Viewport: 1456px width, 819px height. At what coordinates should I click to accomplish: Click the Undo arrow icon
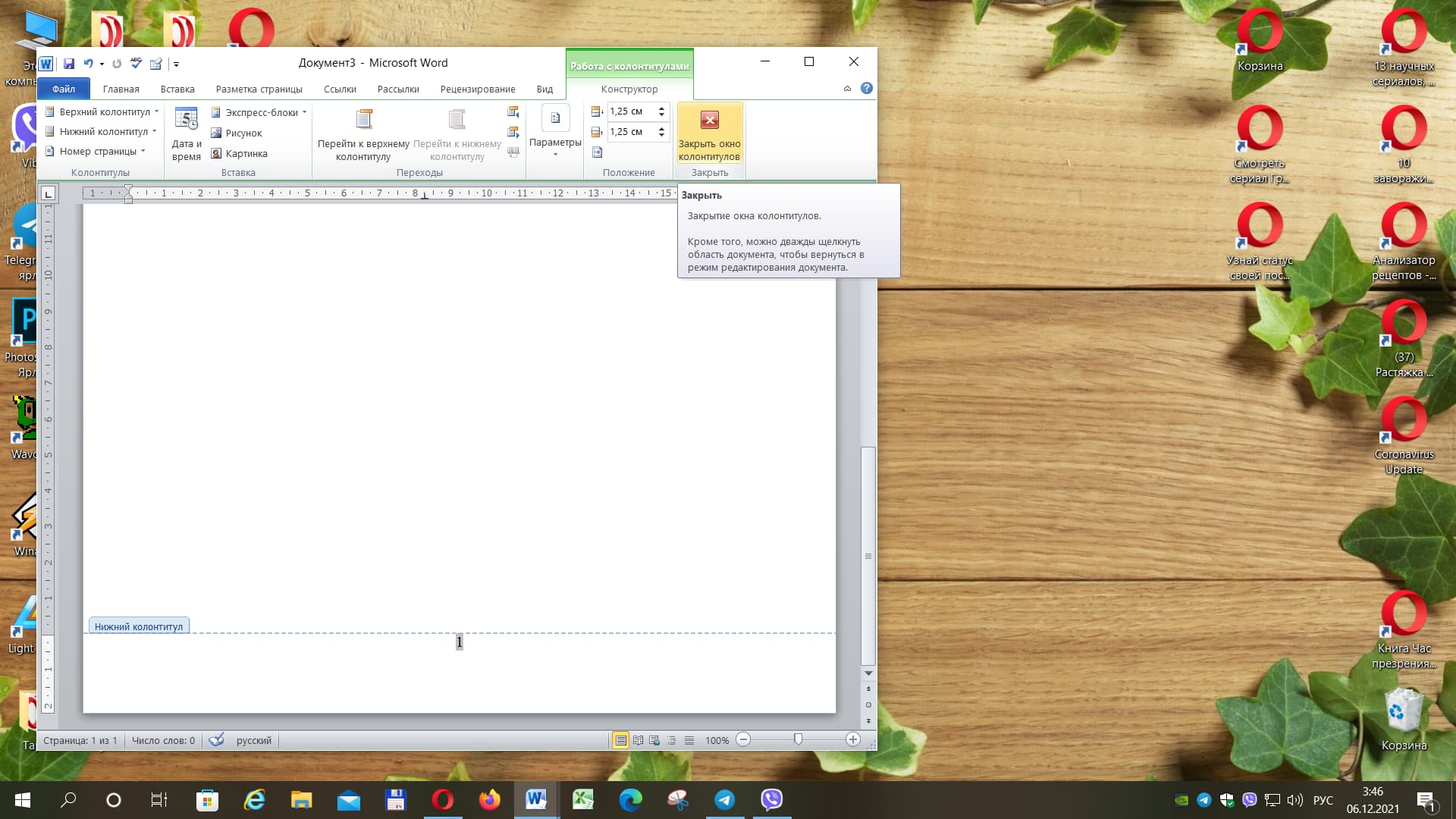click(x=88, y=64)
